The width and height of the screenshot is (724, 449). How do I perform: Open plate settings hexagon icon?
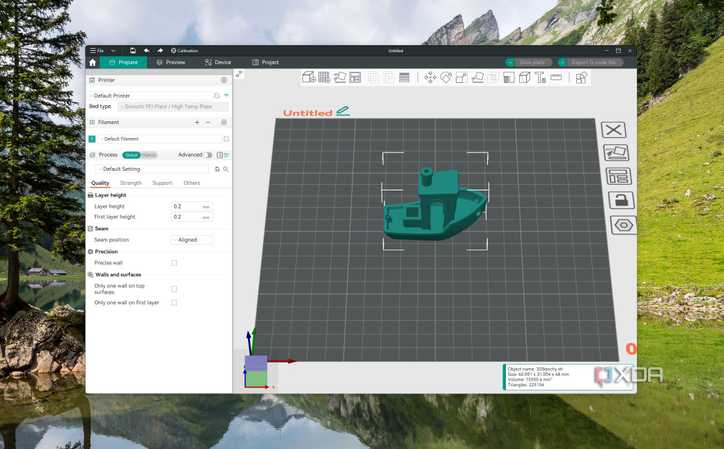[624, 225]
